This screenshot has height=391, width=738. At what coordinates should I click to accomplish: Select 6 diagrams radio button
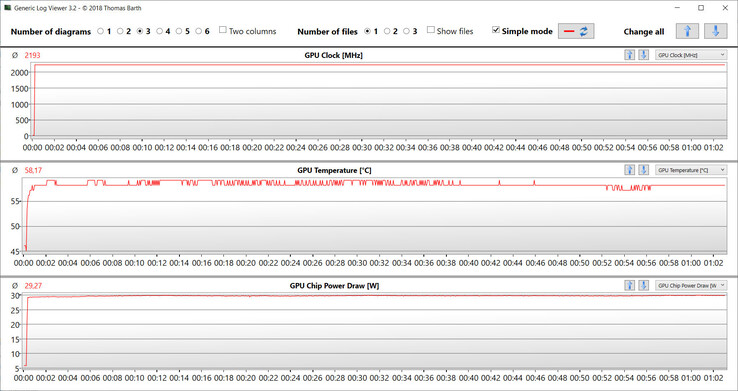(199, 32)
